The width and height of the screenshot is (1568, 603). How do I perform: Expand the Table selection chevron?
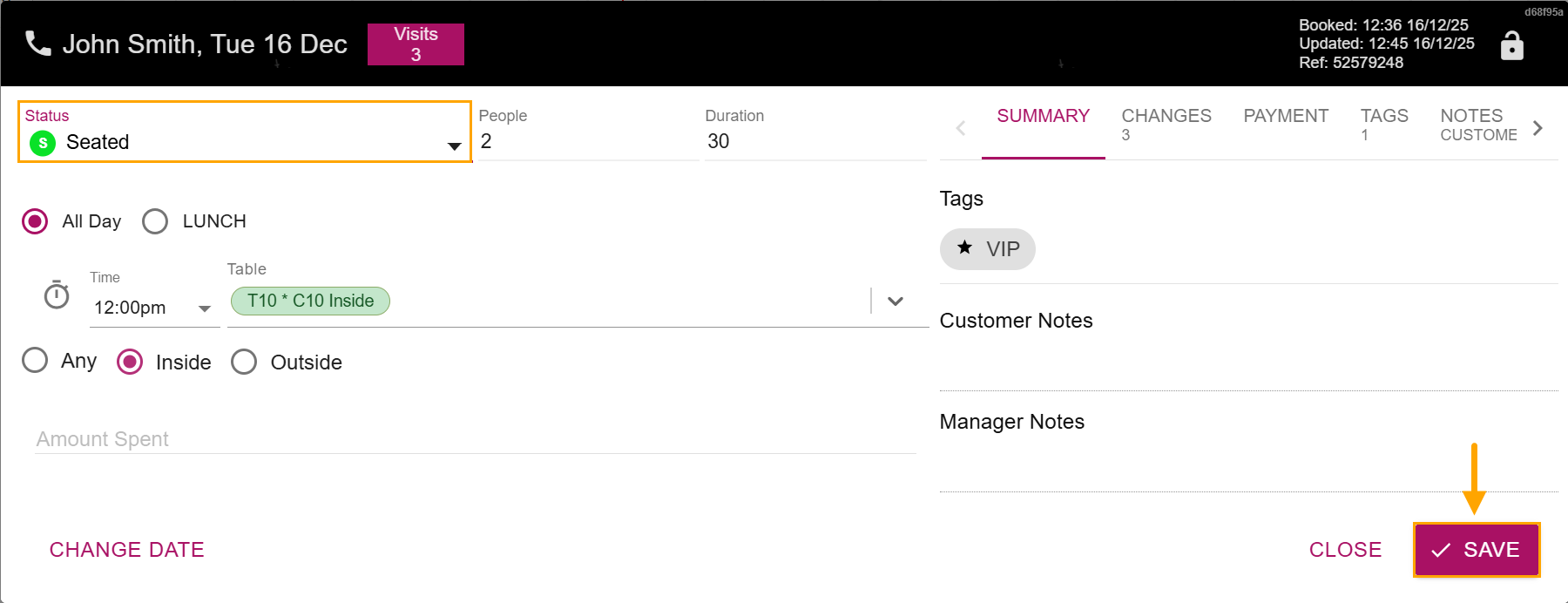pyautogui.click(x=895, y=301)
